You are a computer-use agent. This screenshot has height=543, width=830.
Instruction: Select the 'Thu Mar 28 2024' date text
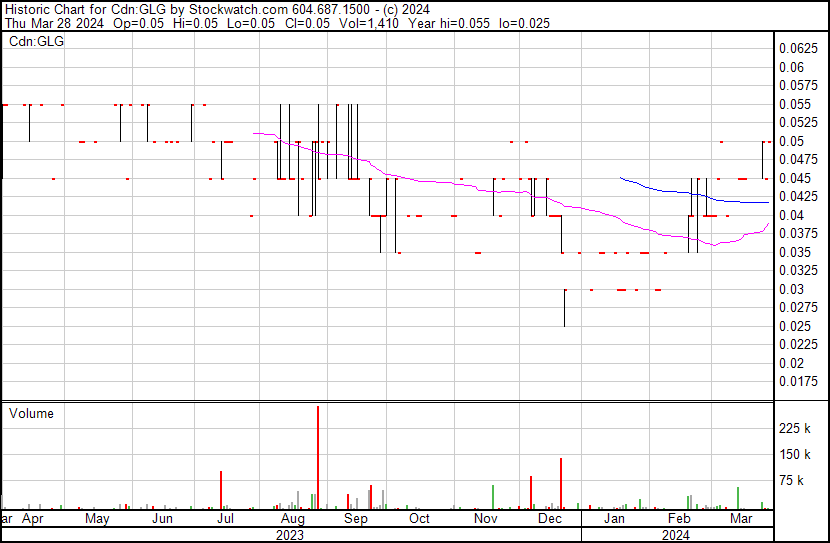[x=55, y=23]
